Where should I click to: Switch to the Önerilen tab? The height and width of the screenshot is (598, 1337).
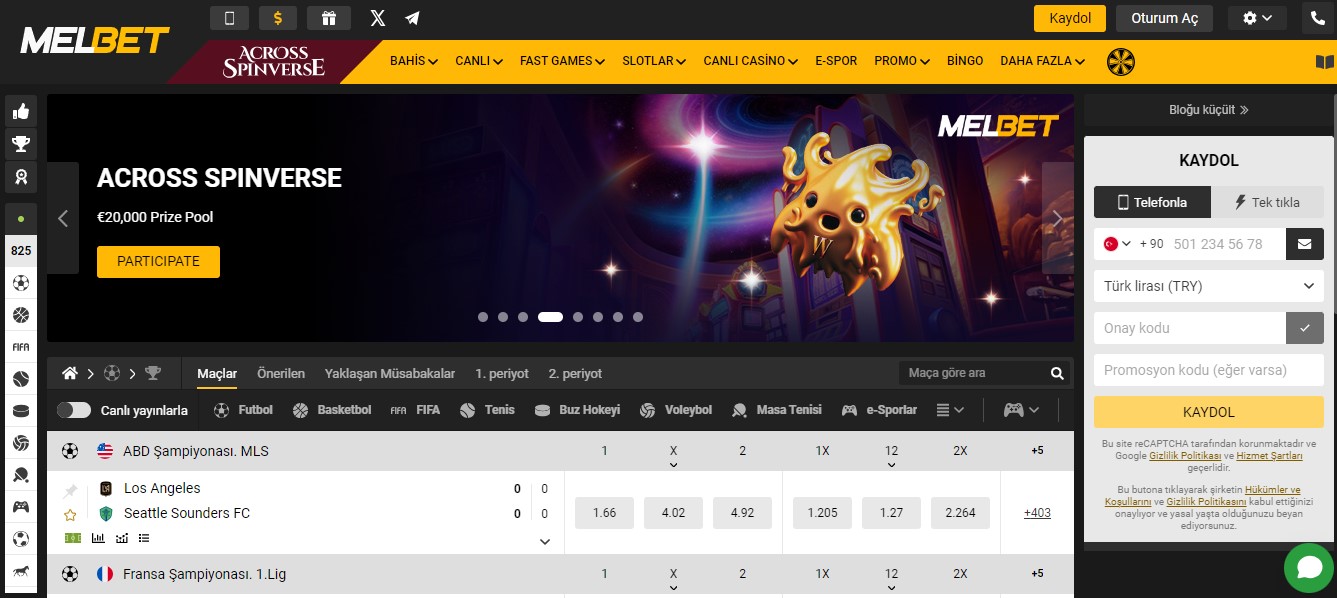(x=281, y=373)
